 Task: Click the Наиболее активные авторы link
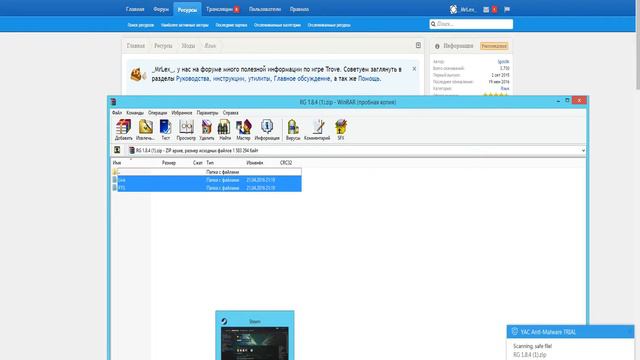coord(185,25)
